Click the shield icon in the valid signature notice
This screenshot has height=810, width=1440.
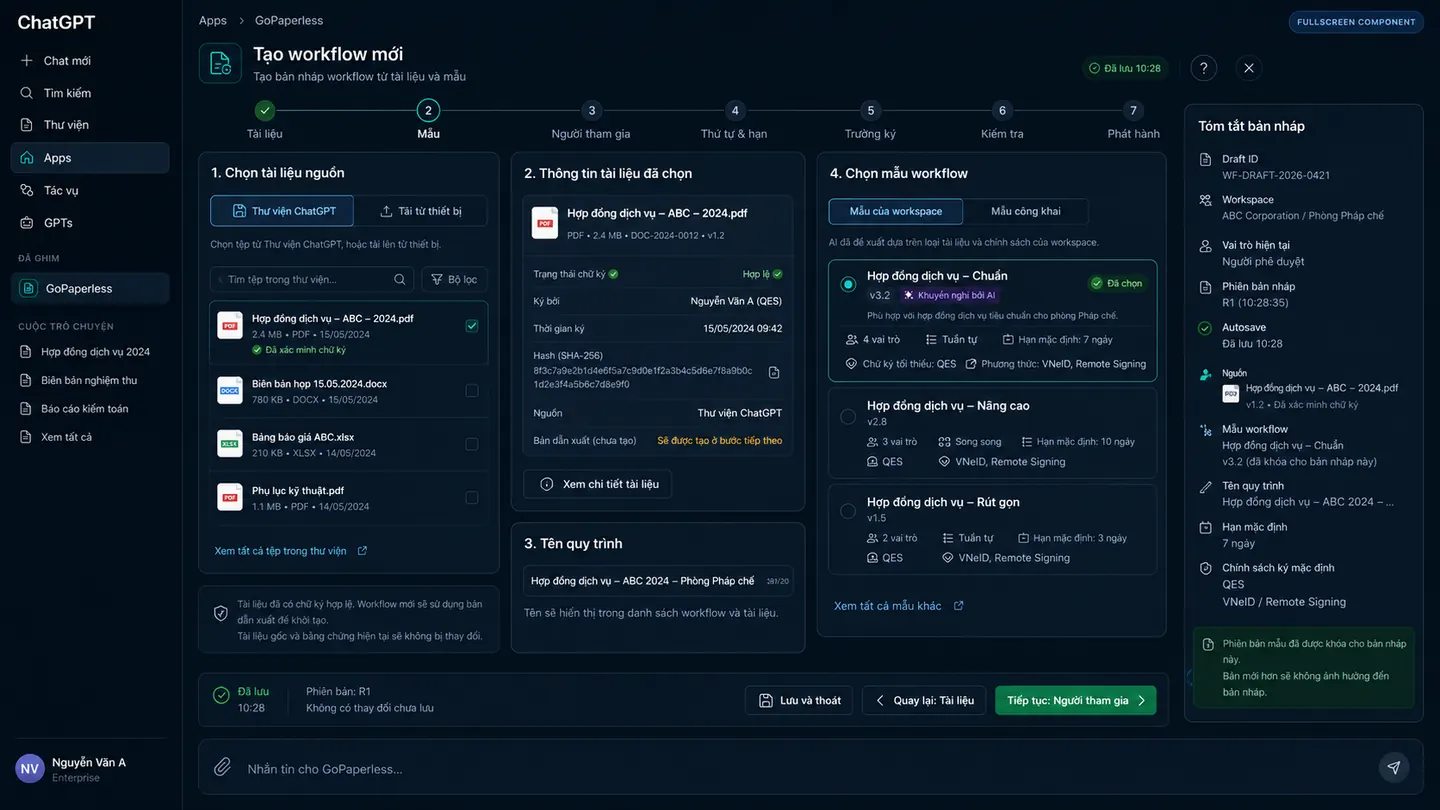click(221, 612)
